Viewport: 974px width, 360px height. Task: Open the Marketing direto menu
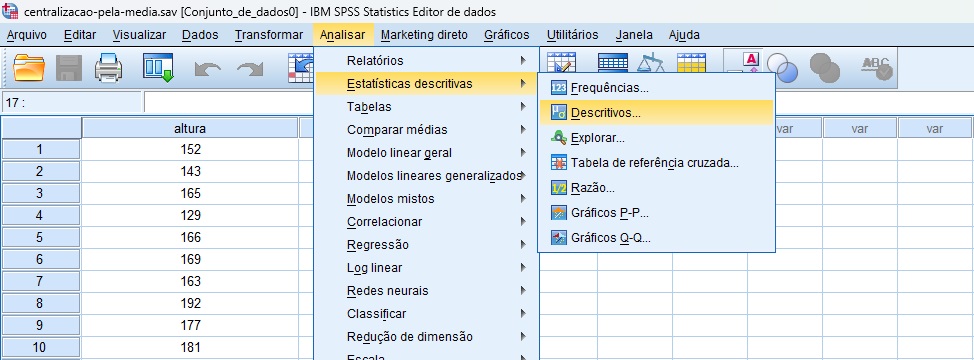coord(424,35)
